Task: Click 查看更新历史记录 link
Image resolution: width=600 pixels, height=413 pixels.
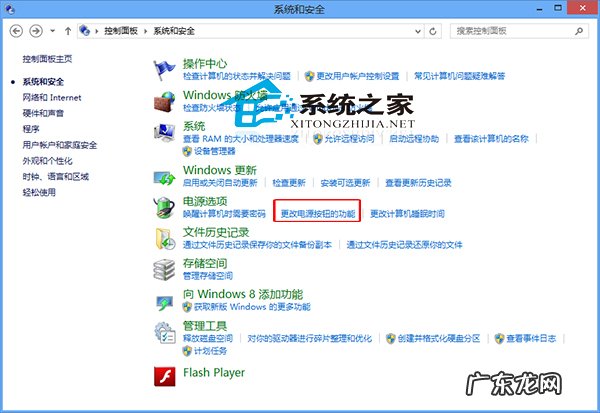Action: pos(418,183)
